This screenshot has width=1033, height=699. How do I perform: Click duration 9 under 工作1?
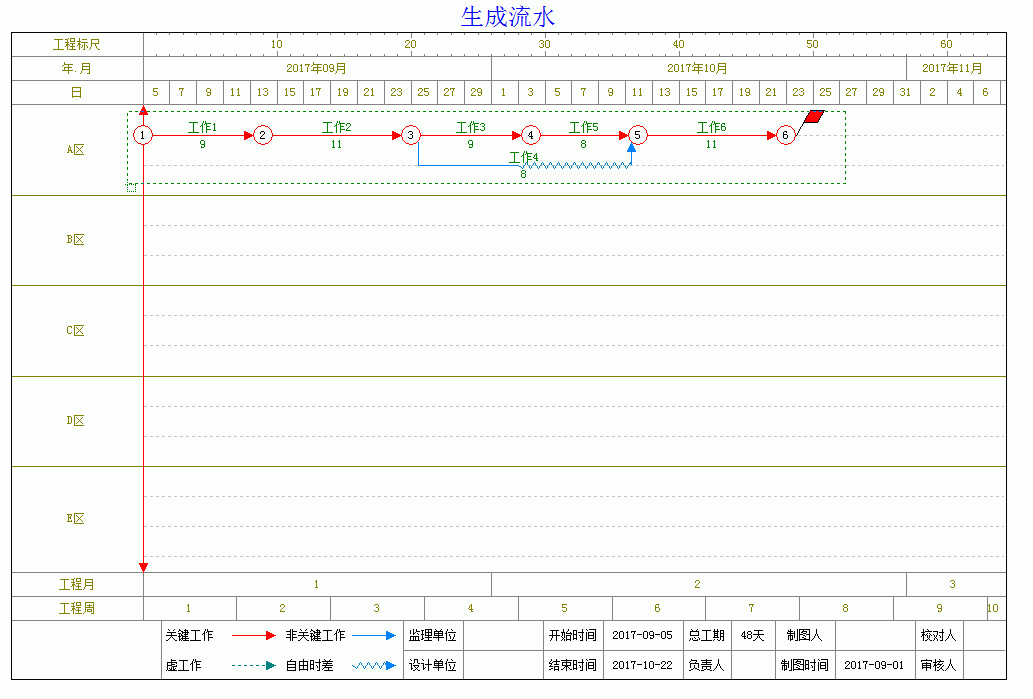[202, 144]
